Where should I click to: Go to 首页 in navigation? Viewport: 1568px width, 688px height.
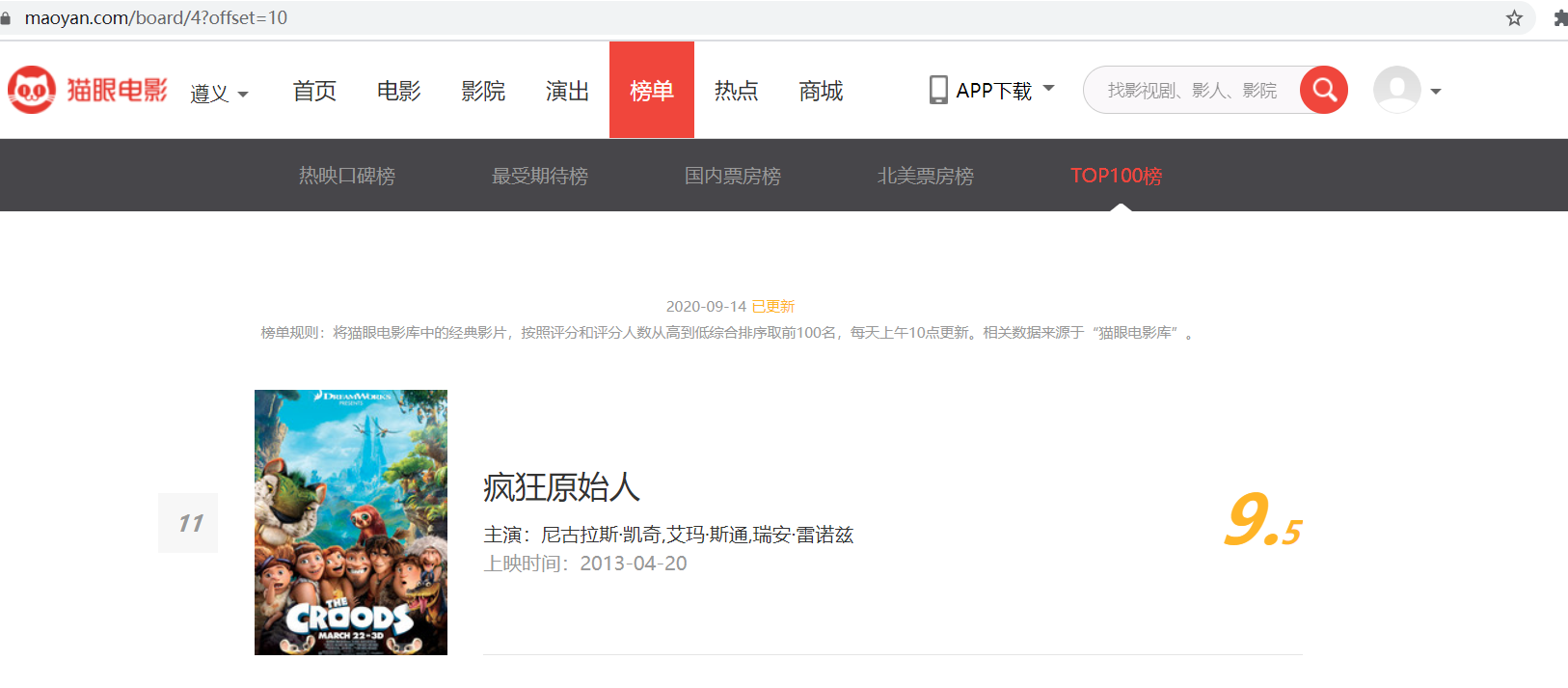(x=314, y=91)
